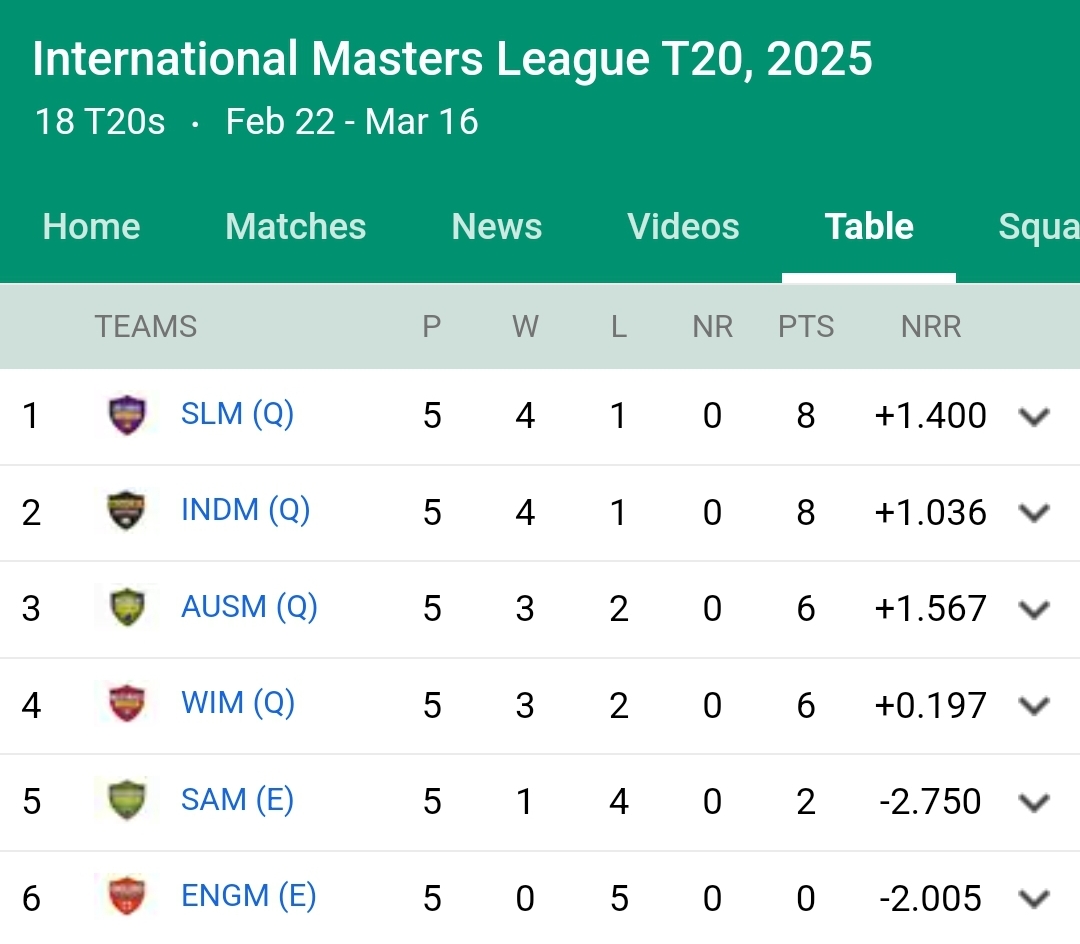Click the SAM team logo
The image size is (1080, 944).
[127, 800]
